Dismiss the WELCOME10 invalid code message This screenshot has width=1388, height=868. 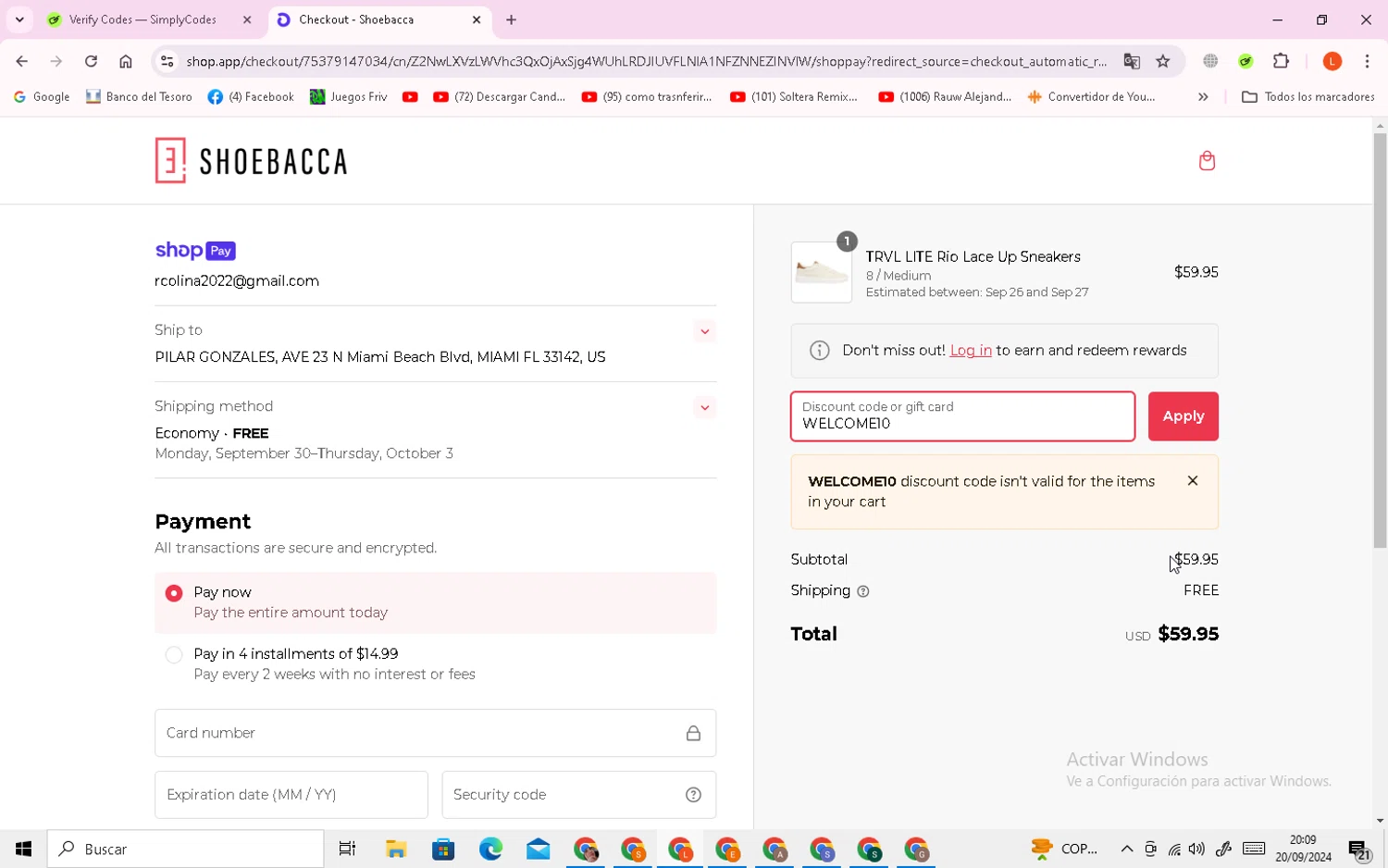click(1193, 481)
